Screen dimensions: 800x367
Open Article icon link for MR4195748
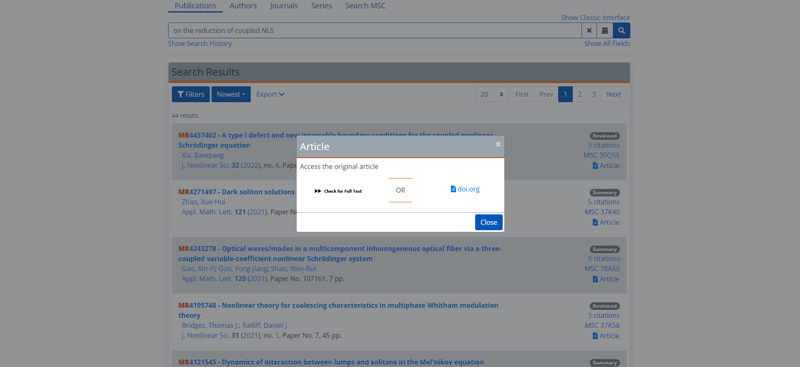[606, 336]
